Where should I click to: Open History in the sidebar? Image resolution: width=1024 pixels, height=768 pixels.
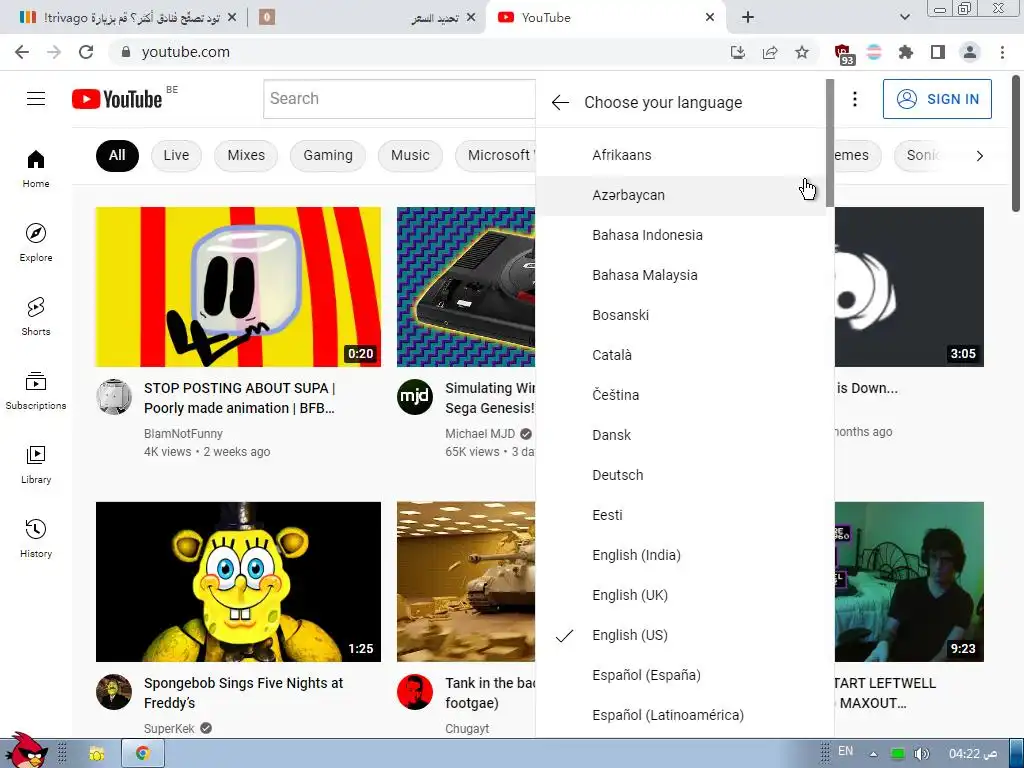coord(36,539)
